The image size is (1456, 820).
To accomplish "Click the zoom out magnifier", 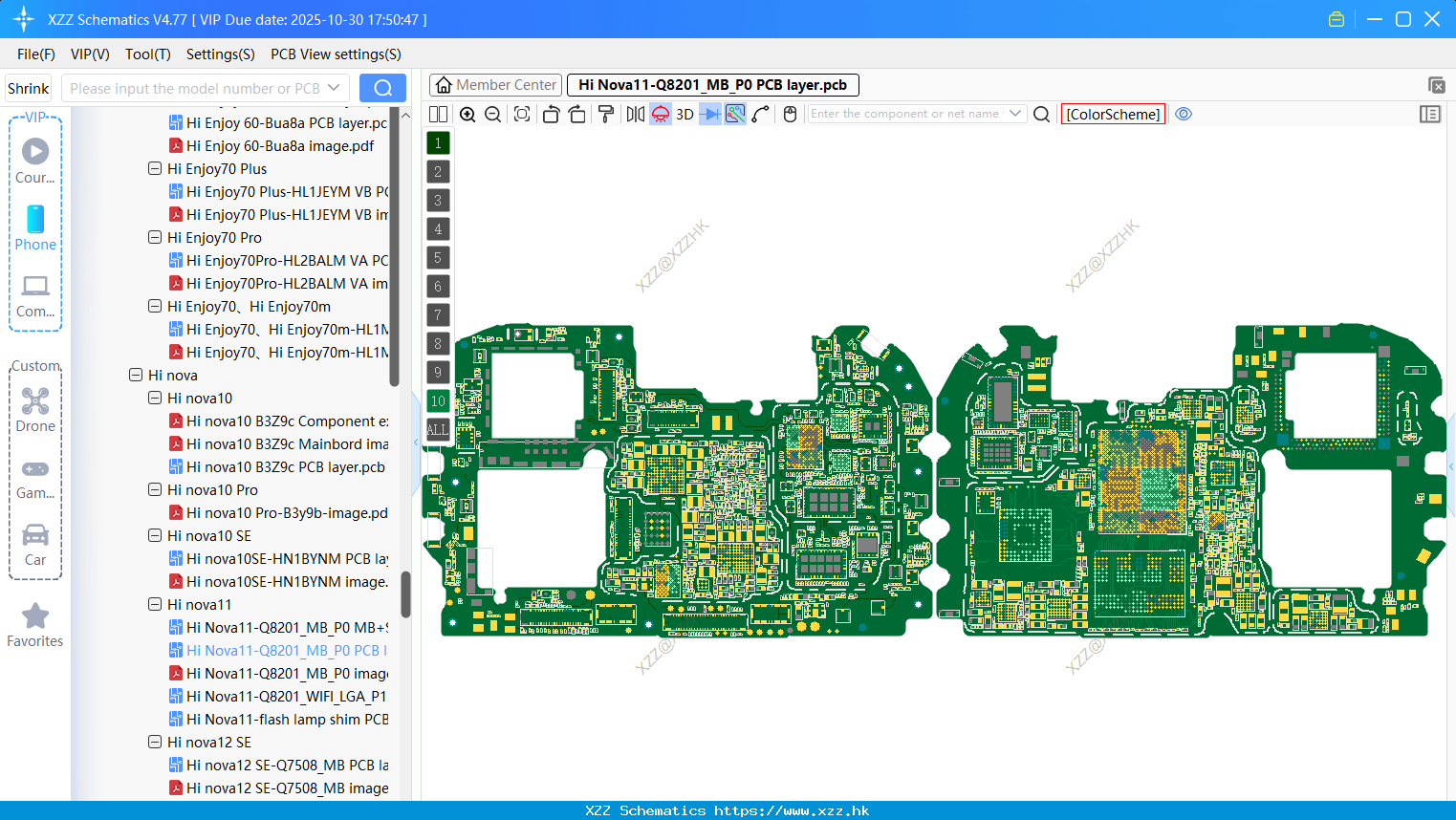I will [493, 114].
